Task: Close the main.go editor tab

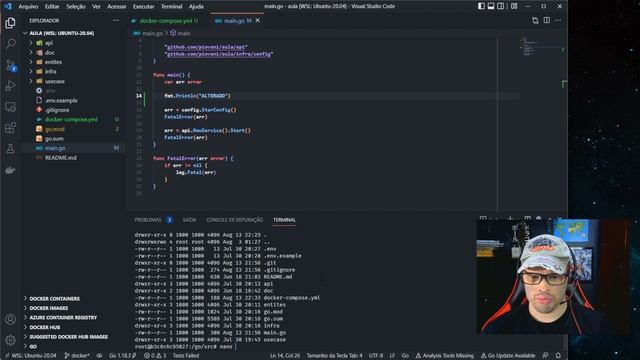Action: 258,20
